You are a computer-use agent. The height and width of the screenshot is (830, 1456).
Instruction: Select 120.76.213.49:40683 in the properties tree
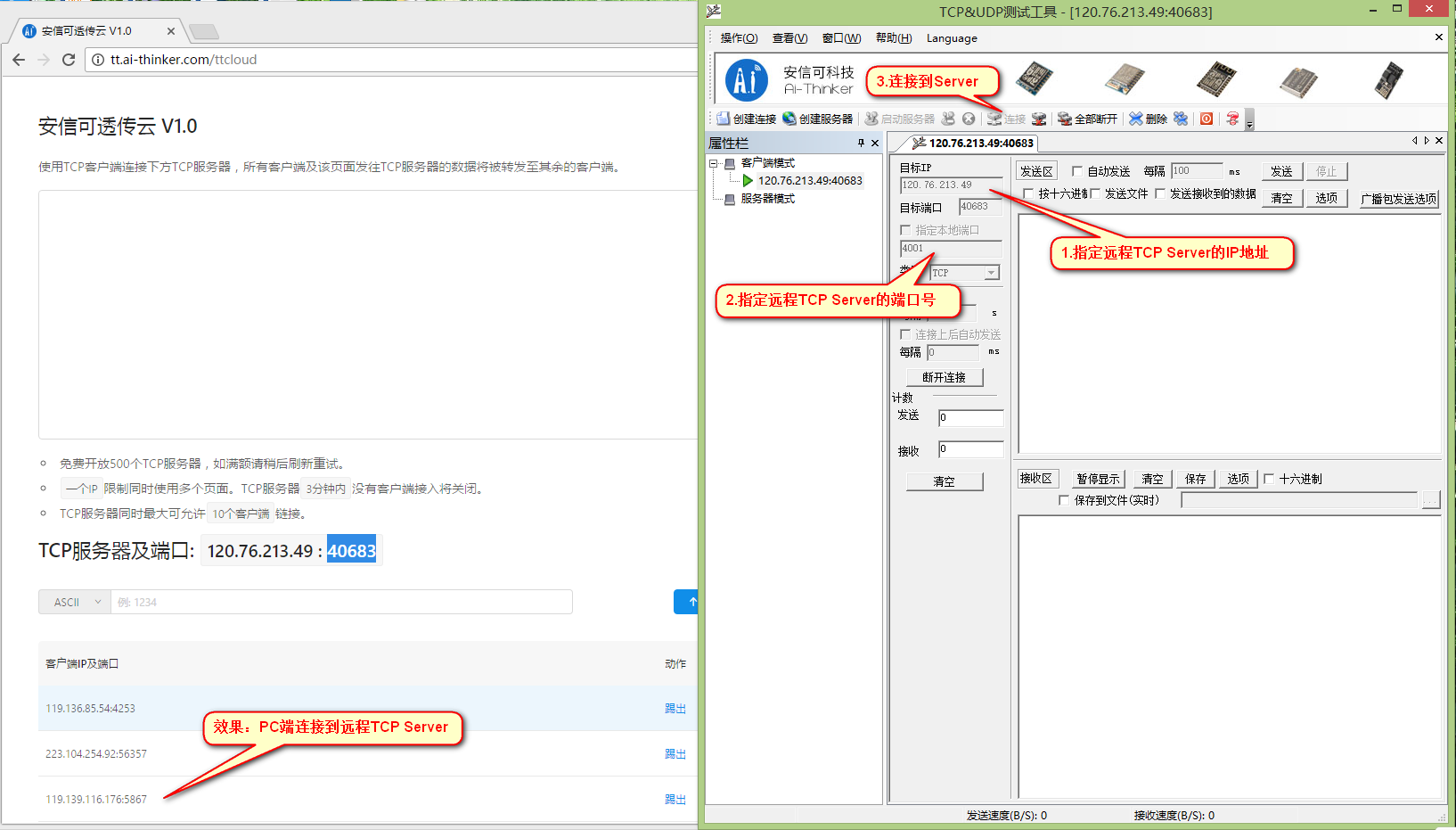(x=810, y=181)
